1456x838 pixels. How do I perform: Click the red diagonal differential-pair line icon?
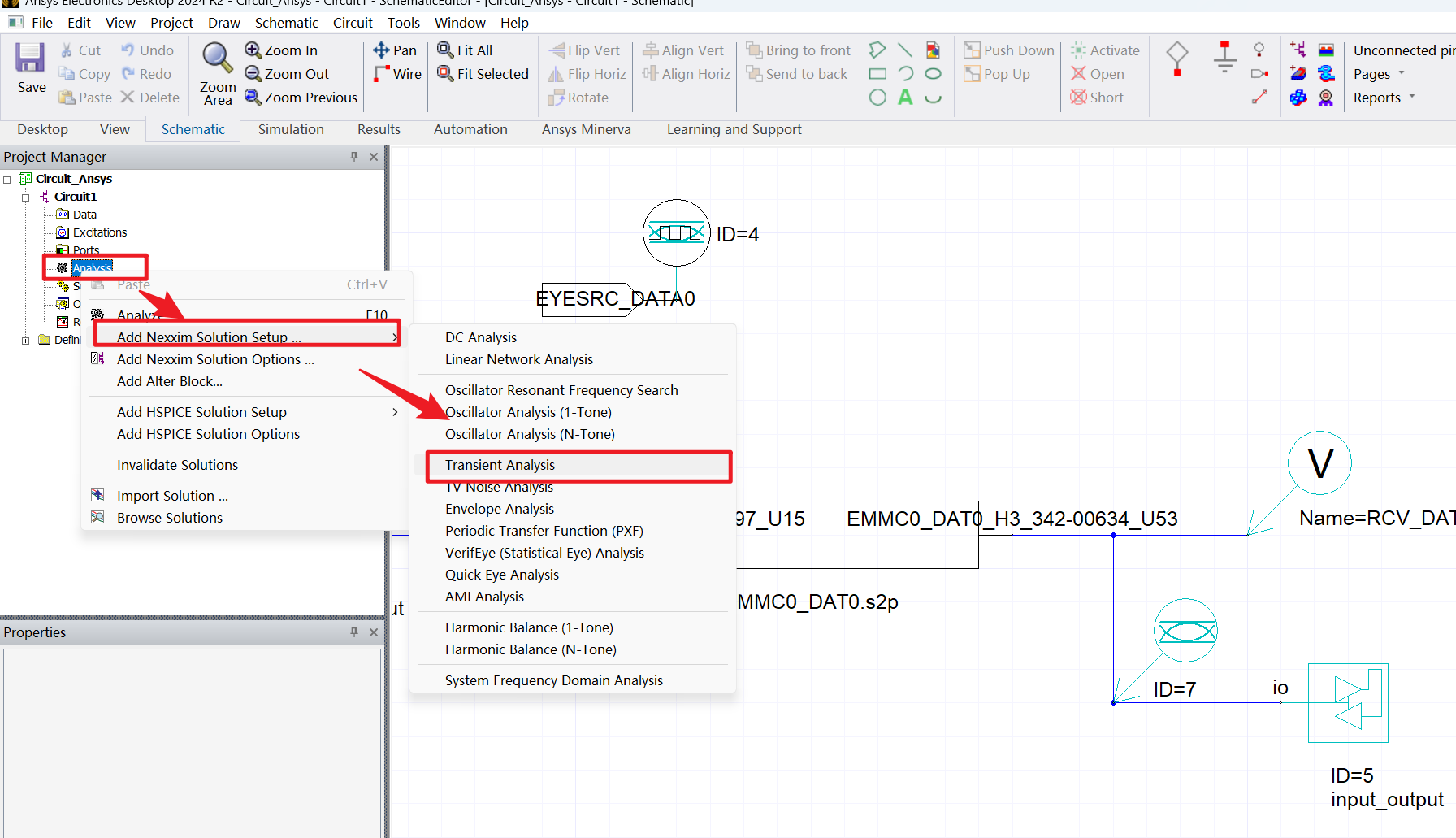click(x=1259, y=98)
